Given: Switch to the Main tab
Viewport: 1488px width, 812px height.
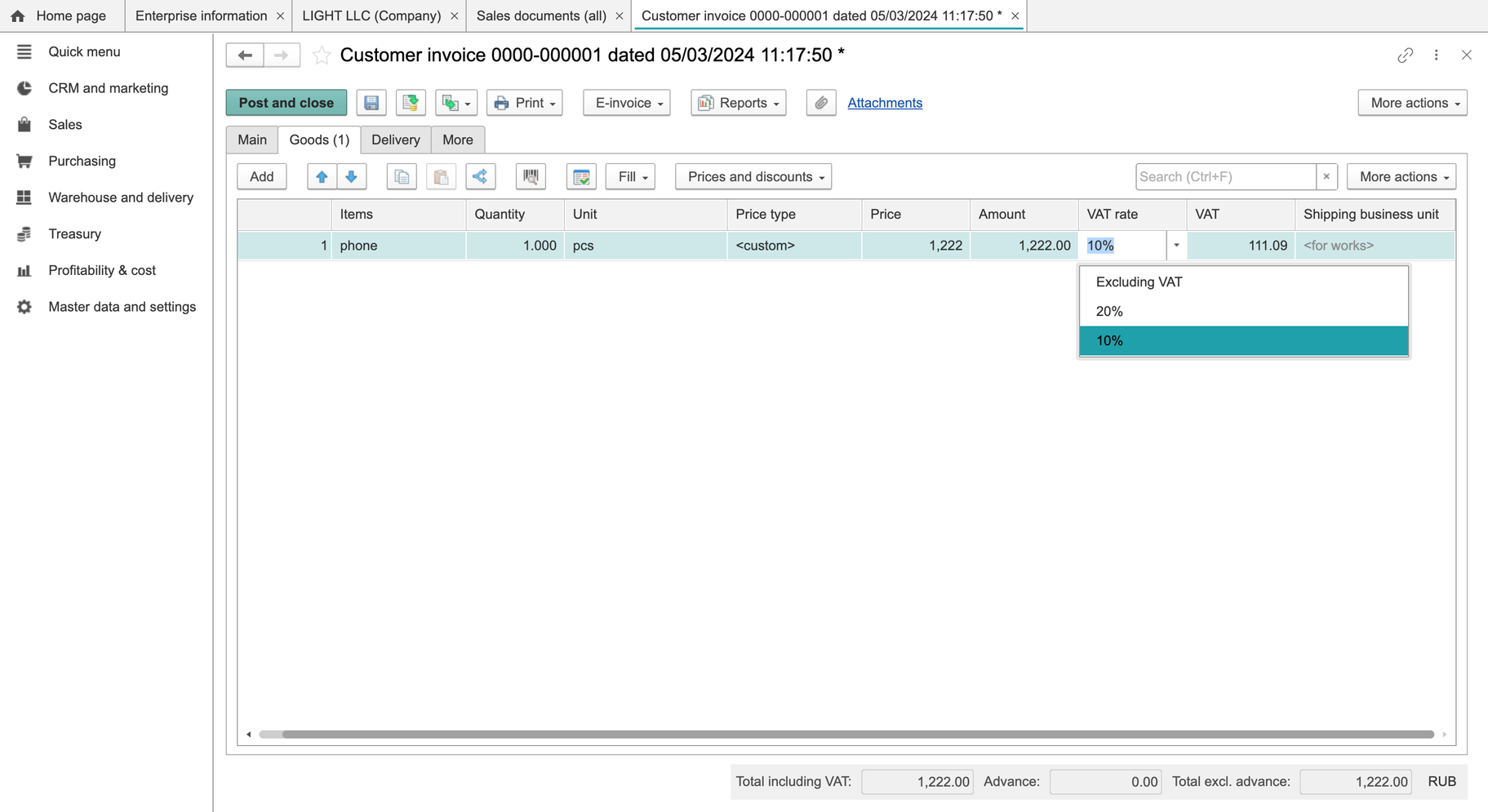Looking at the screenshot, I should (252, 140).
